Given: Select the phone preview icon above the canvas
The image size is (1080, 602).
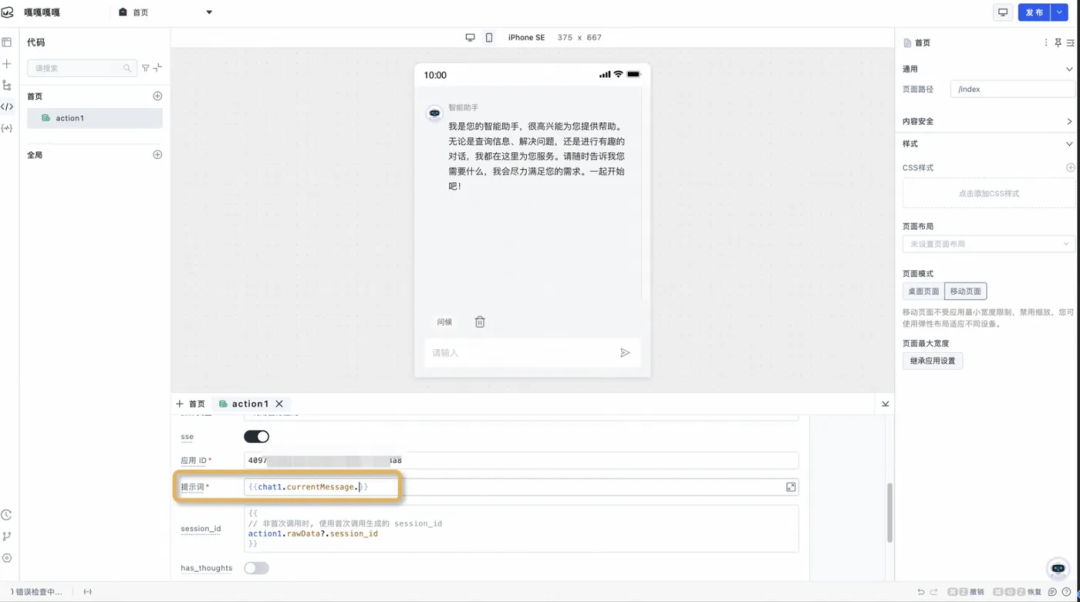Looking at the screenshot, I should [x=487, y=36].
